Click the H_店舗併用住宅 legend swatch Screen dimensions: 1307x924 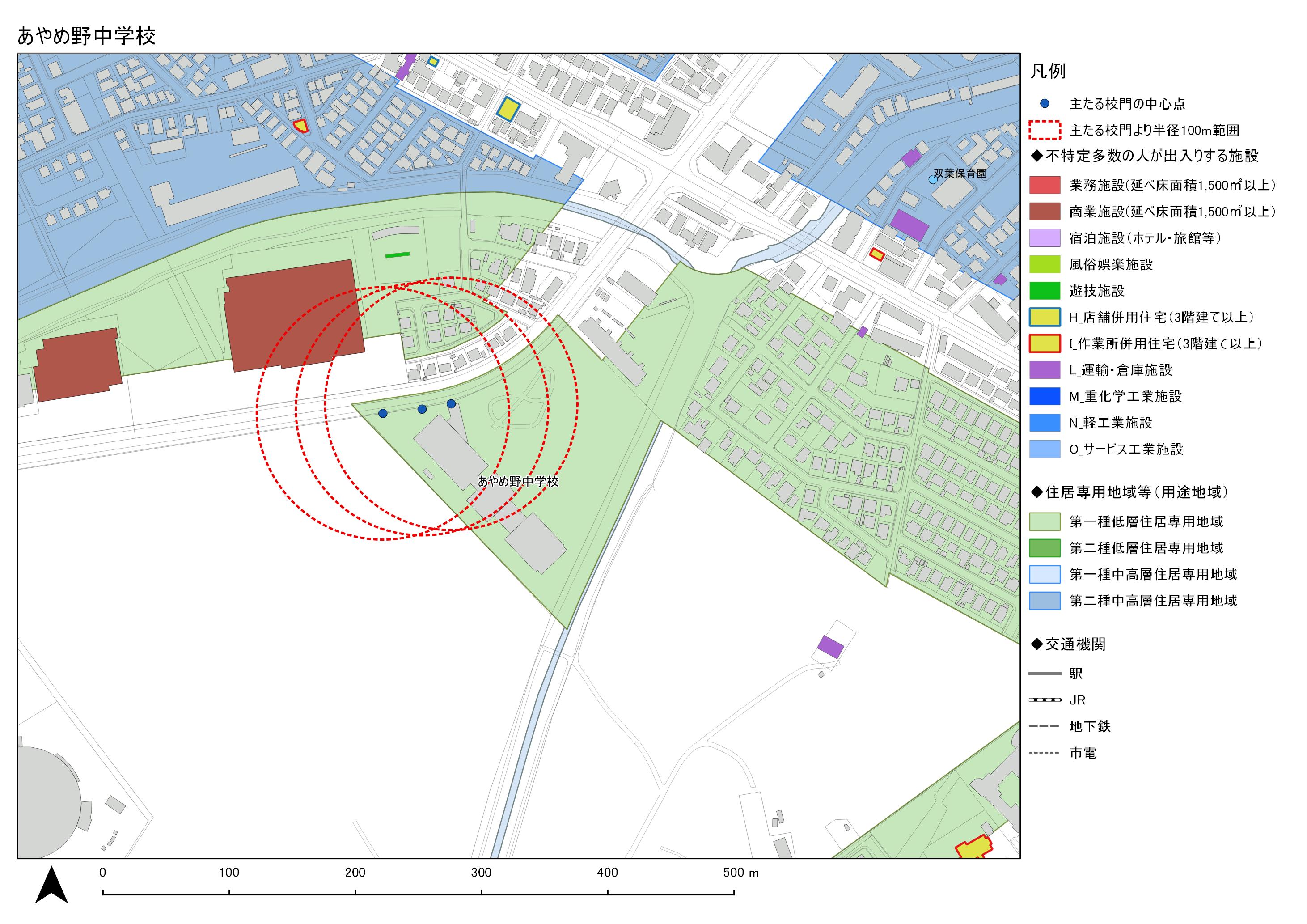point(1045,317)
